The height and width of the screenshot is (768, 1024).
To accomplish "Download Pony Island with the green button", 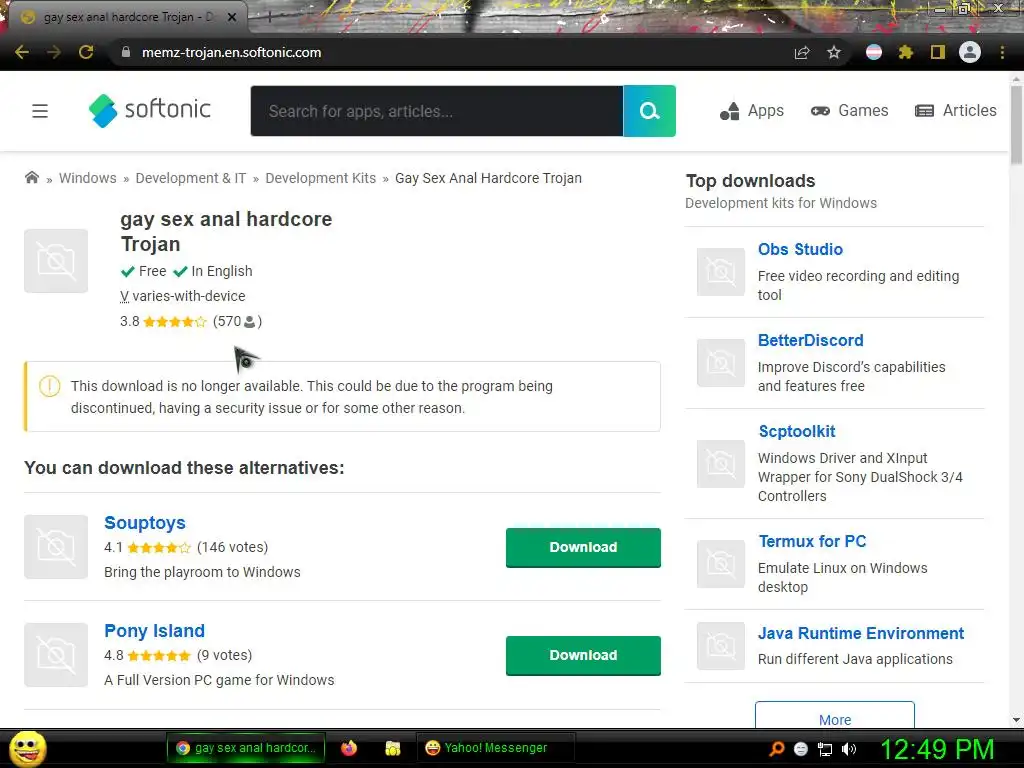I will pos(583,655).
